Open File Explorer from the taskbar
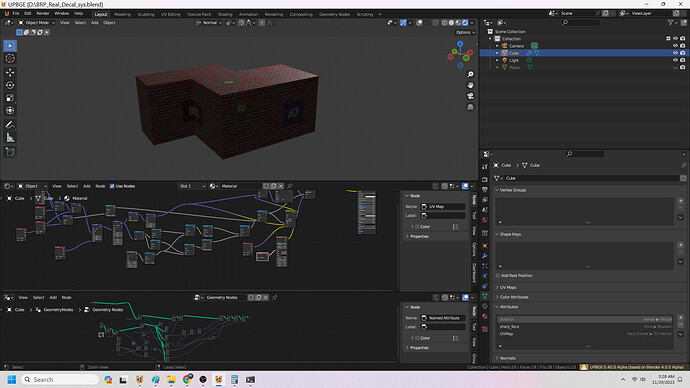Screen dimensions: 690x388 [x=171, y=379]
